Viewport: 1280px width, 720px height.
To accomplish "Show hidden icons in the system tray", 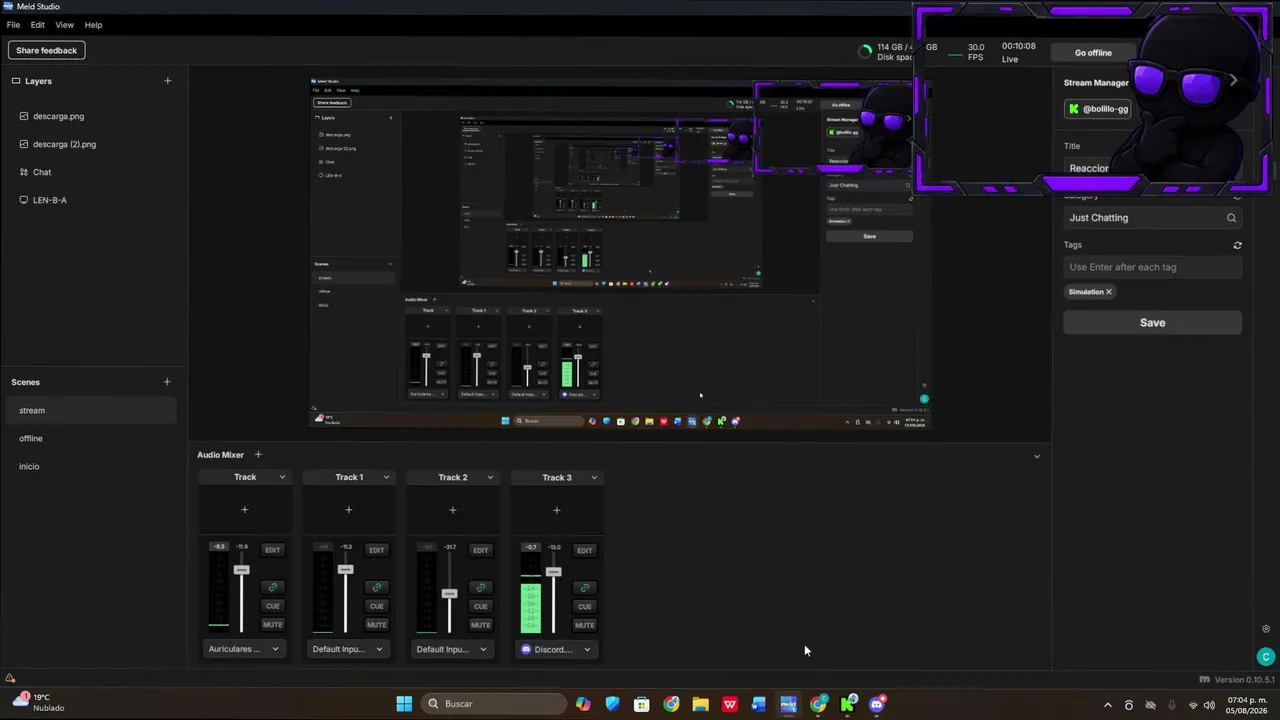I will 1107,705.
